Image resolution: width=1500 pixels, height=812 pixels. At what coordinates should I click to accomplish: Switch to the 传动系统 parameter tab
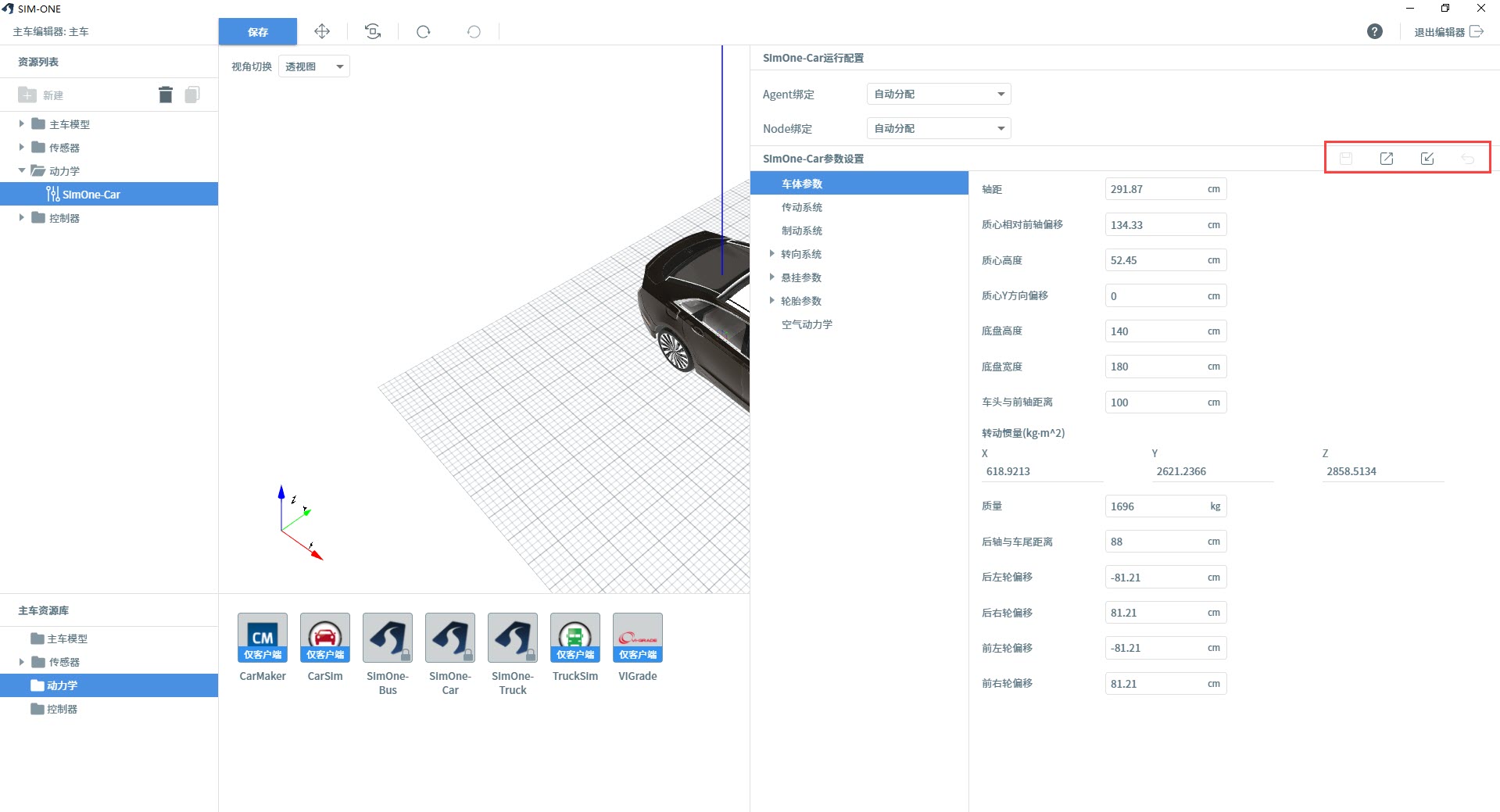point(802,208)
